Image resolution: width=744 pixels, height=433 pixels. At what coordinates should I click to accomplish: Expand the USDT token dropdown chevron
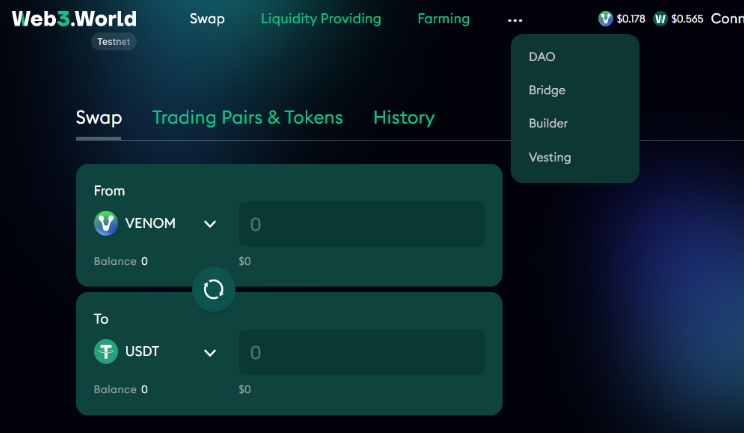coord(210,352)
